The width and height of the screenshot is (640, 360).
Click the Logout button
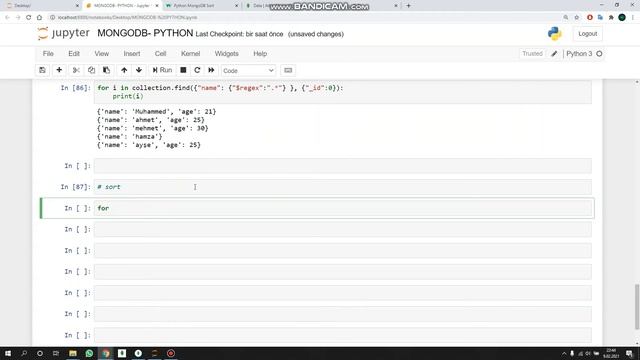587,34
